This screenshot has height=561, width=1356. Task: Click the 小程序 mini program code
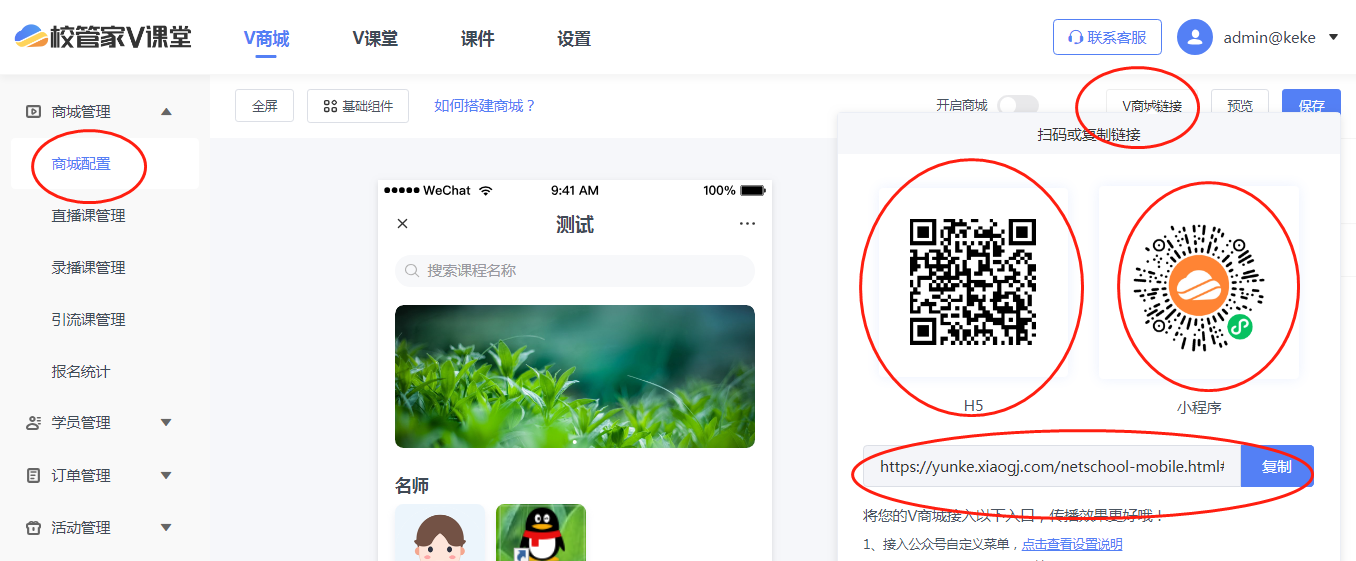point(1198,287)
